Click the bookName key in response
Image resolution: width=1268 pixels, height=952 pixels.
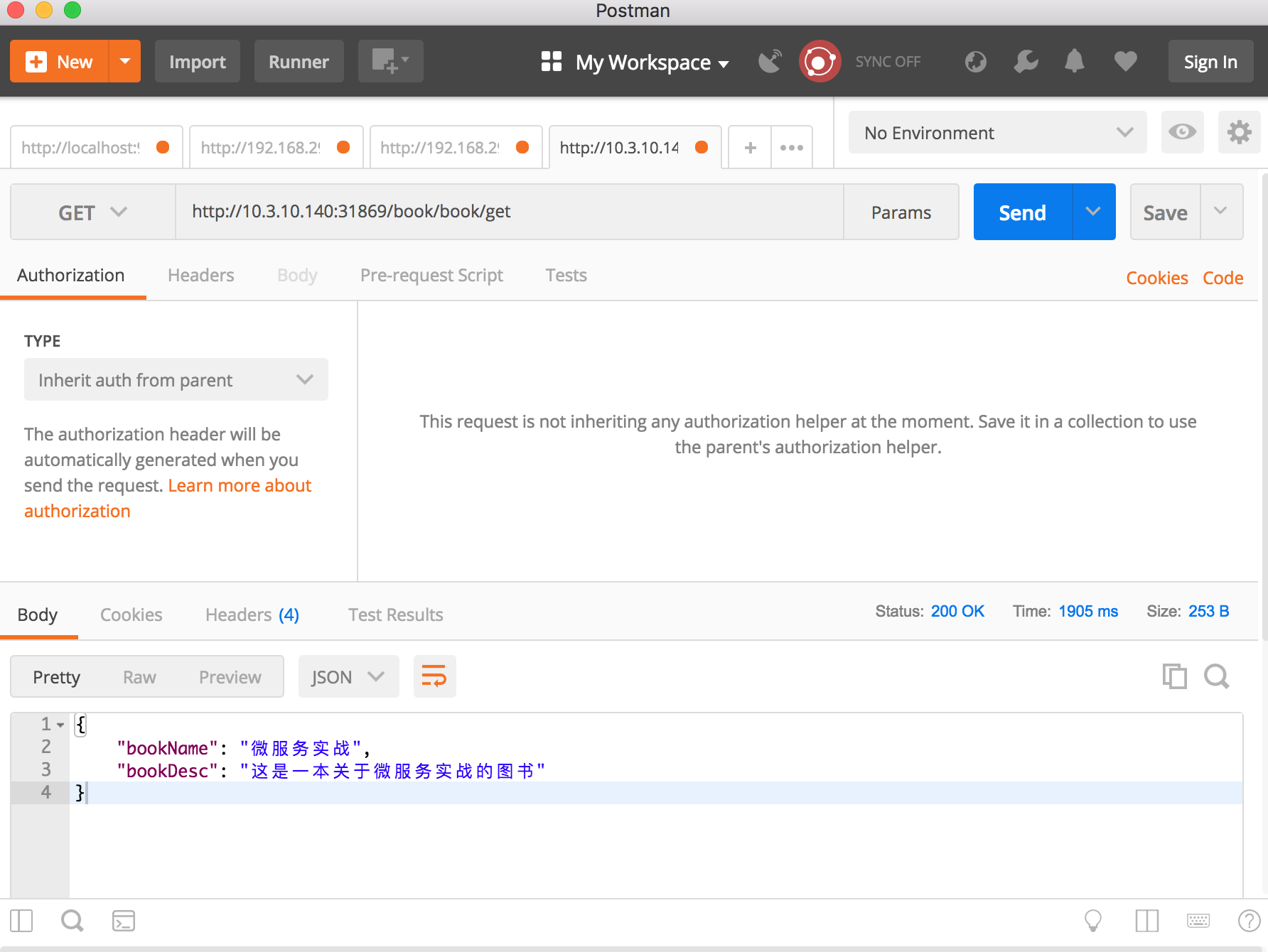pos(168,748)
